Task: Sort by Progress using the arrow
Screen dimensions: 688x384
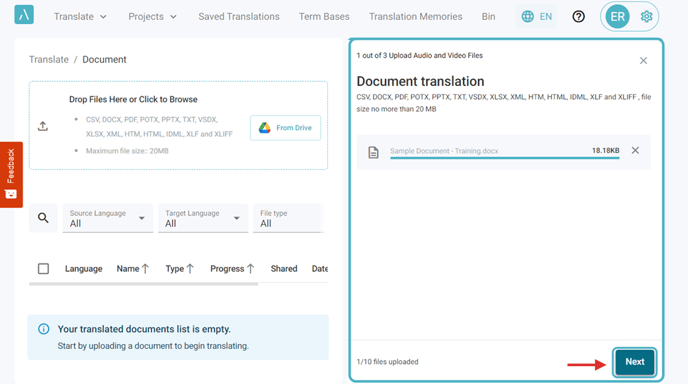Action: pos(250,269)
